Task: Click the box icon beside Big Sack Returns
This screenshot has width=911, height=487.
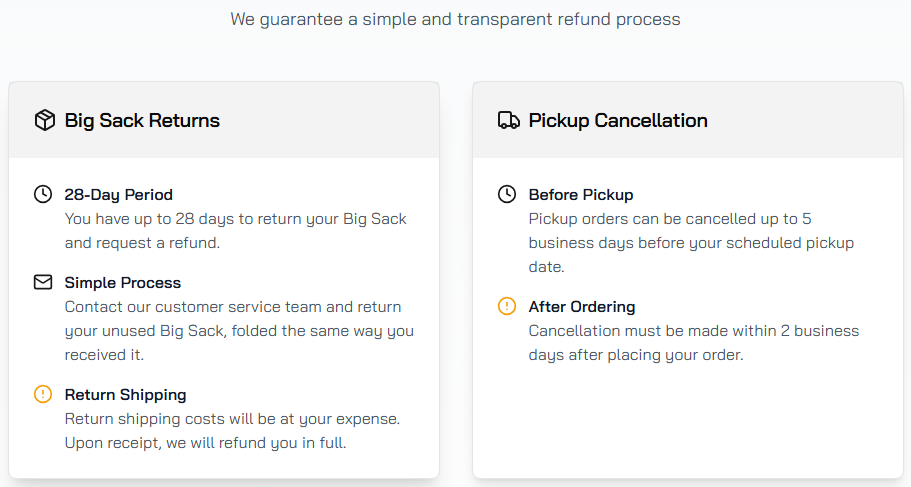Action: coord(44,121)
